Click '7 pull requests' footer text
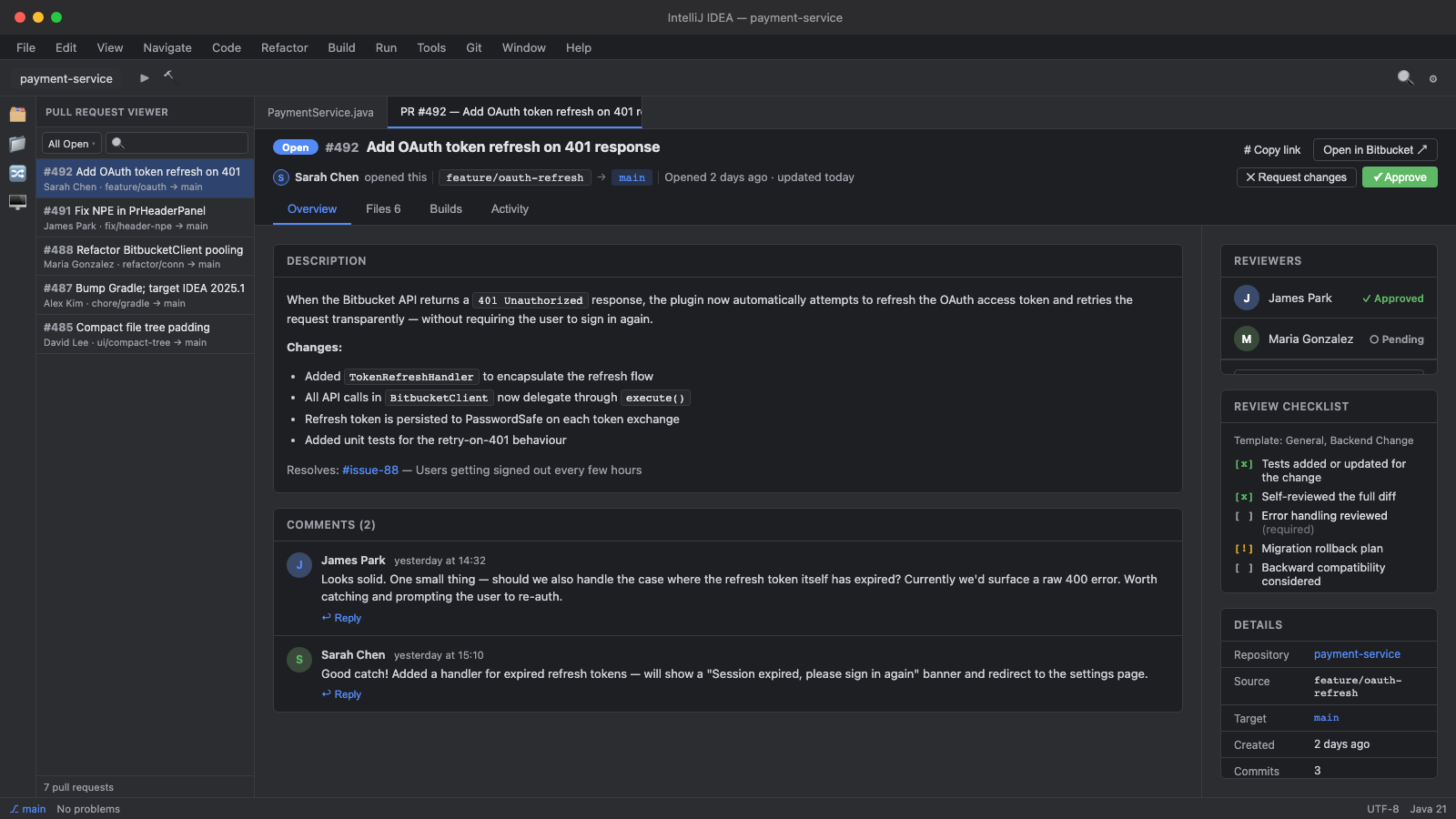Screen dimensions: 1456x819 click(78, 787)
